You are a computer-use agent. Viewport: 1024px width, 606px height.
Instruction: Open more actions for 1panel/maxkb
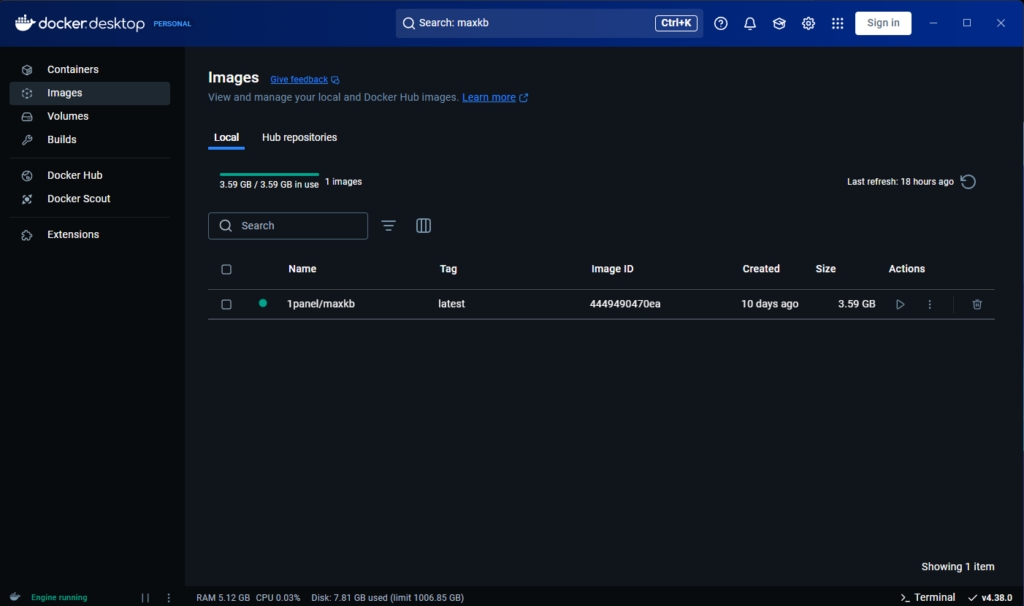tap(930, 304)
